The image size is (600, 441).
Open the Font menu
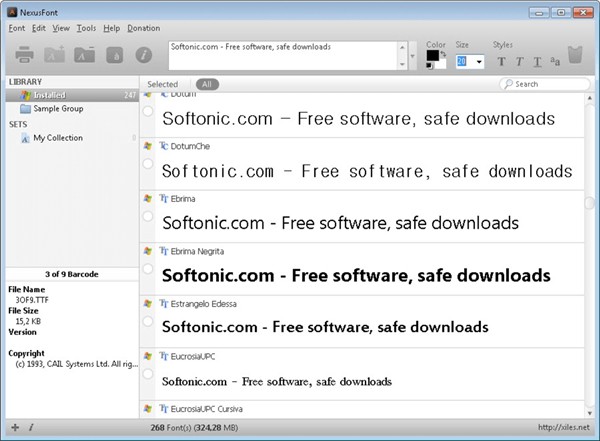pyautogui.click(x=17, y=28)
